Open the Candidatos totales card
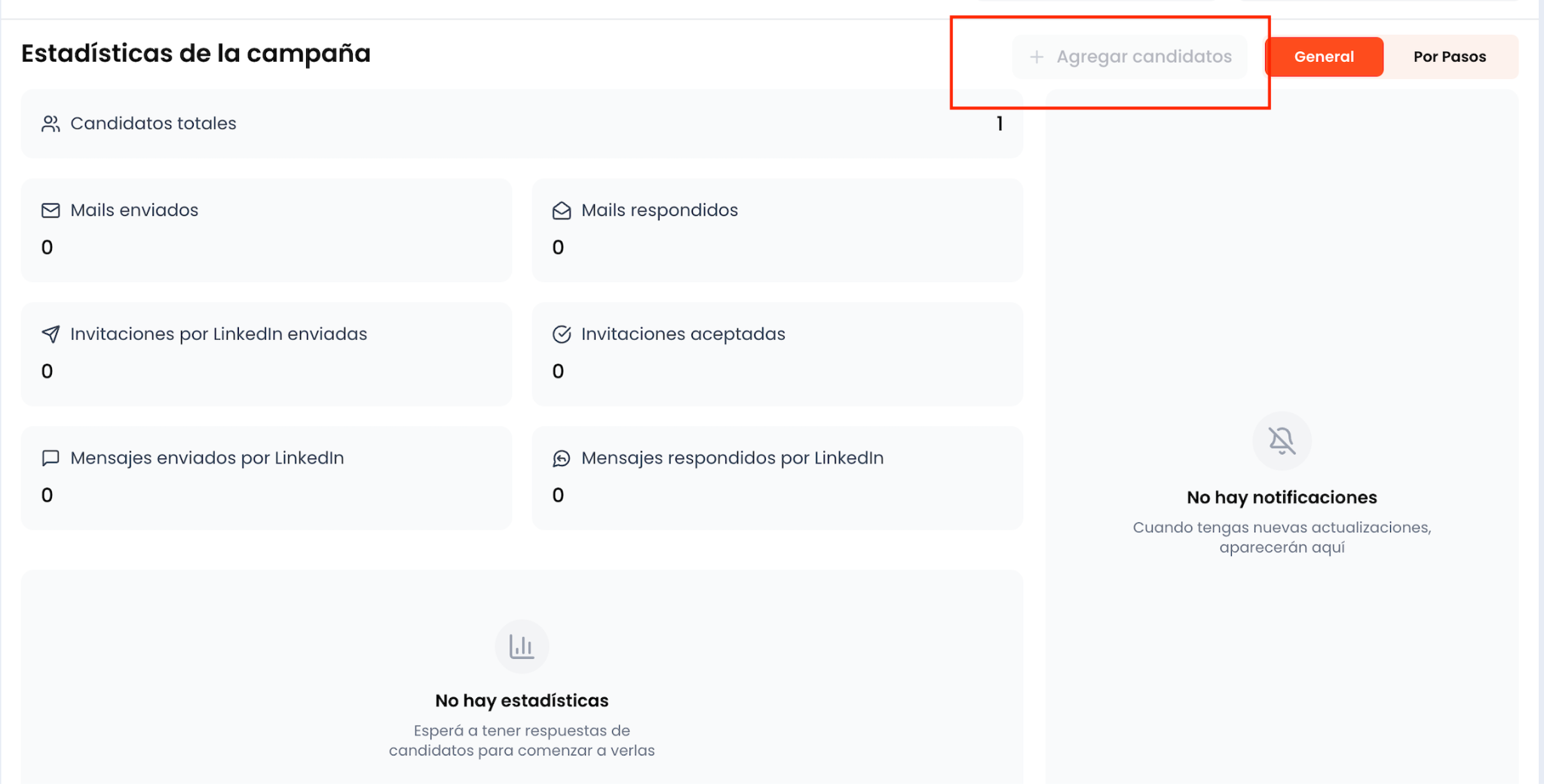This screenshot has height=784, width=1544. 522,124
